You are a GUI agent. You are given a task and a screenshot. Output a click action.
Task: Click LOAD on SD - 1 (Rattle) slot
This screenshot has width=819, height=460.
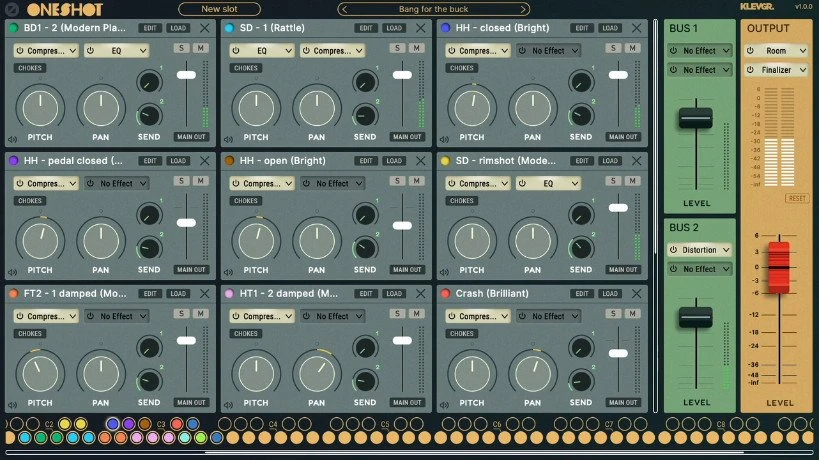click(394, 28)
